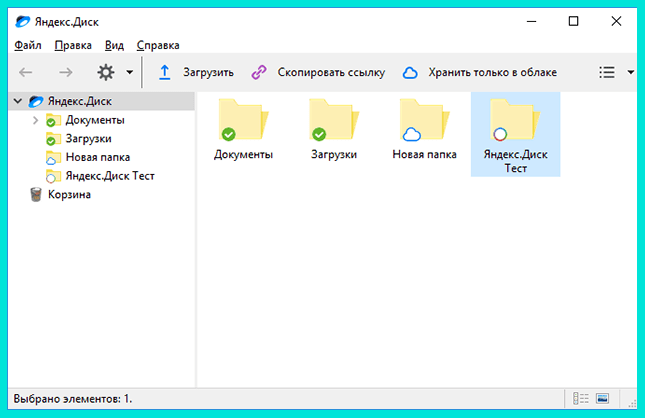Click the Яндекс.Диск Тест folder icon in tree
645x418 pixels.
coord(53,176)
